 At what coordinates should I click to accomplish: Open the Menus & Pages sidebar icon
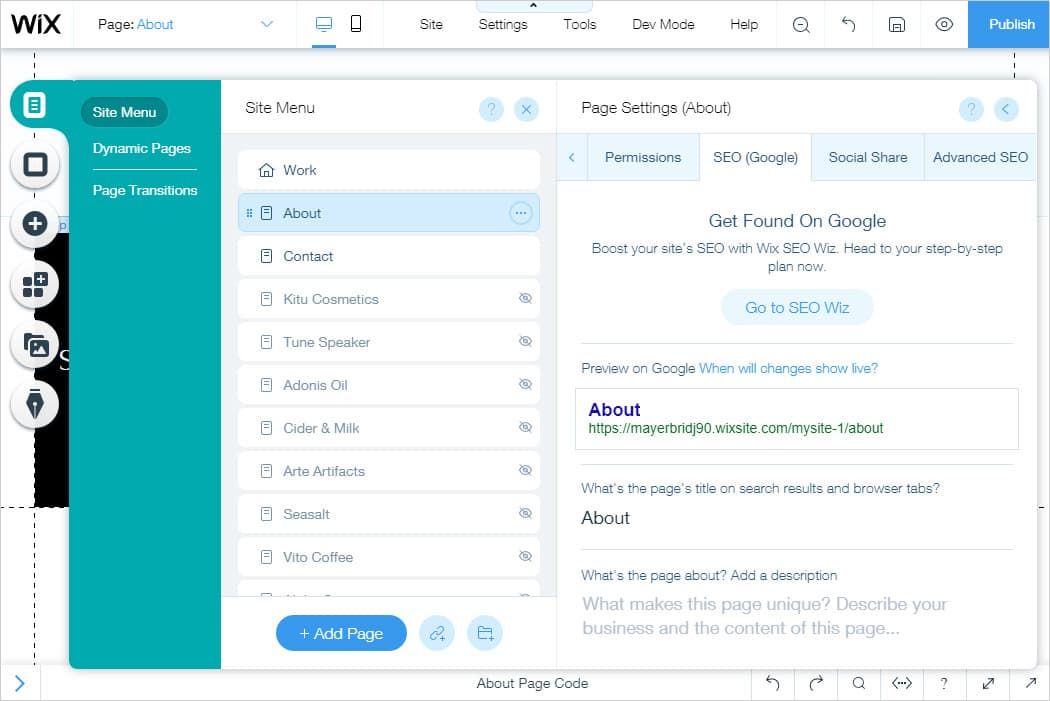34,105
